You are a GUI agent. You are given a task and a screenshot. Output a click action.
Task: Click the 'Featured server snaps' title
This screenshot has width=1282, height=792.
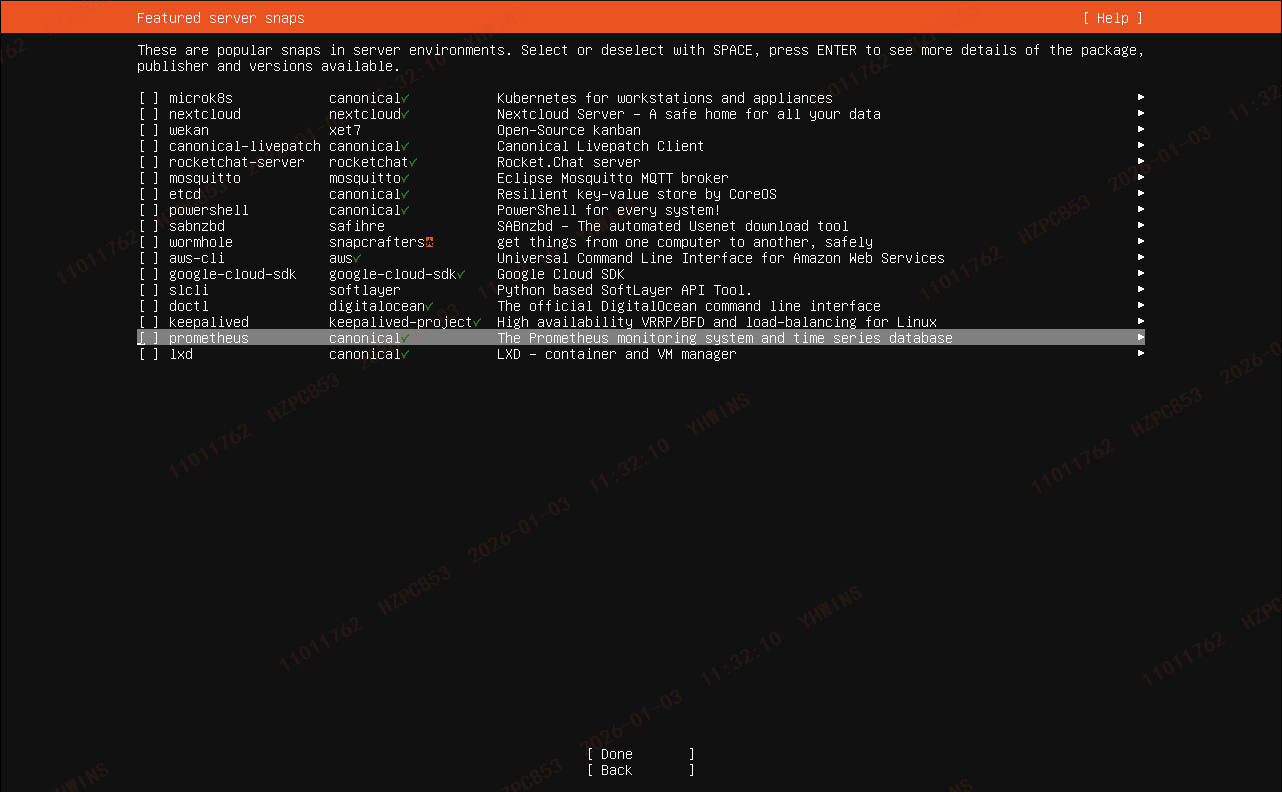(x=221, y=18)
